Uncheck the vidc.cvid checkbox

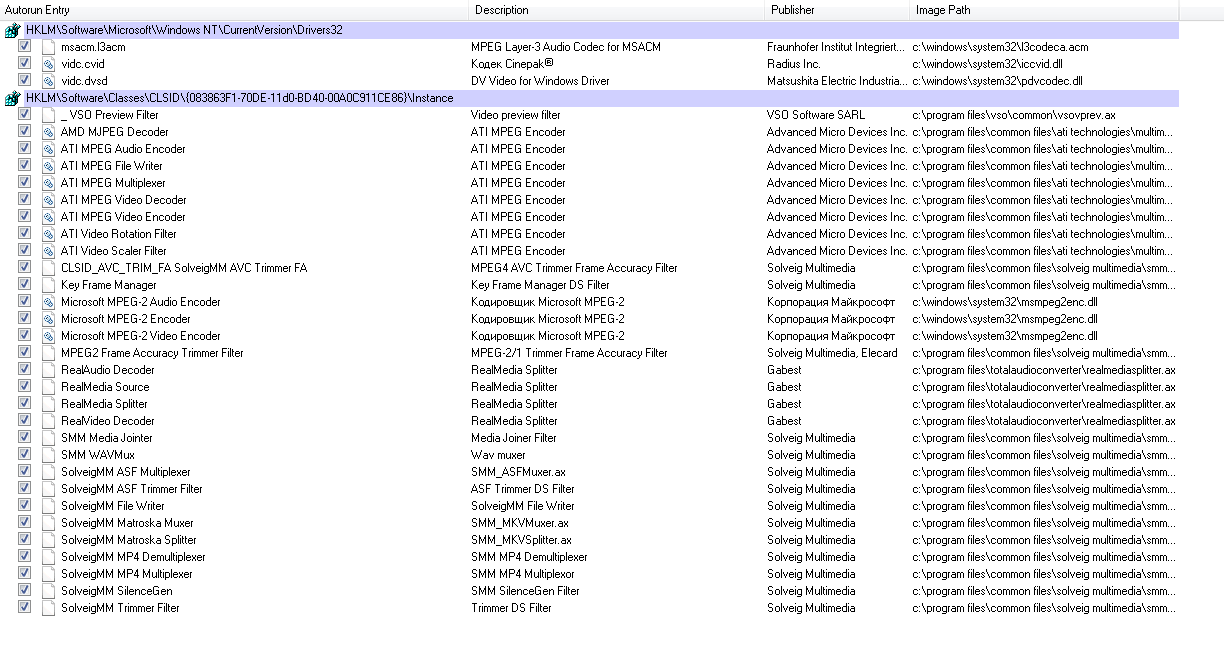point(24,63)
